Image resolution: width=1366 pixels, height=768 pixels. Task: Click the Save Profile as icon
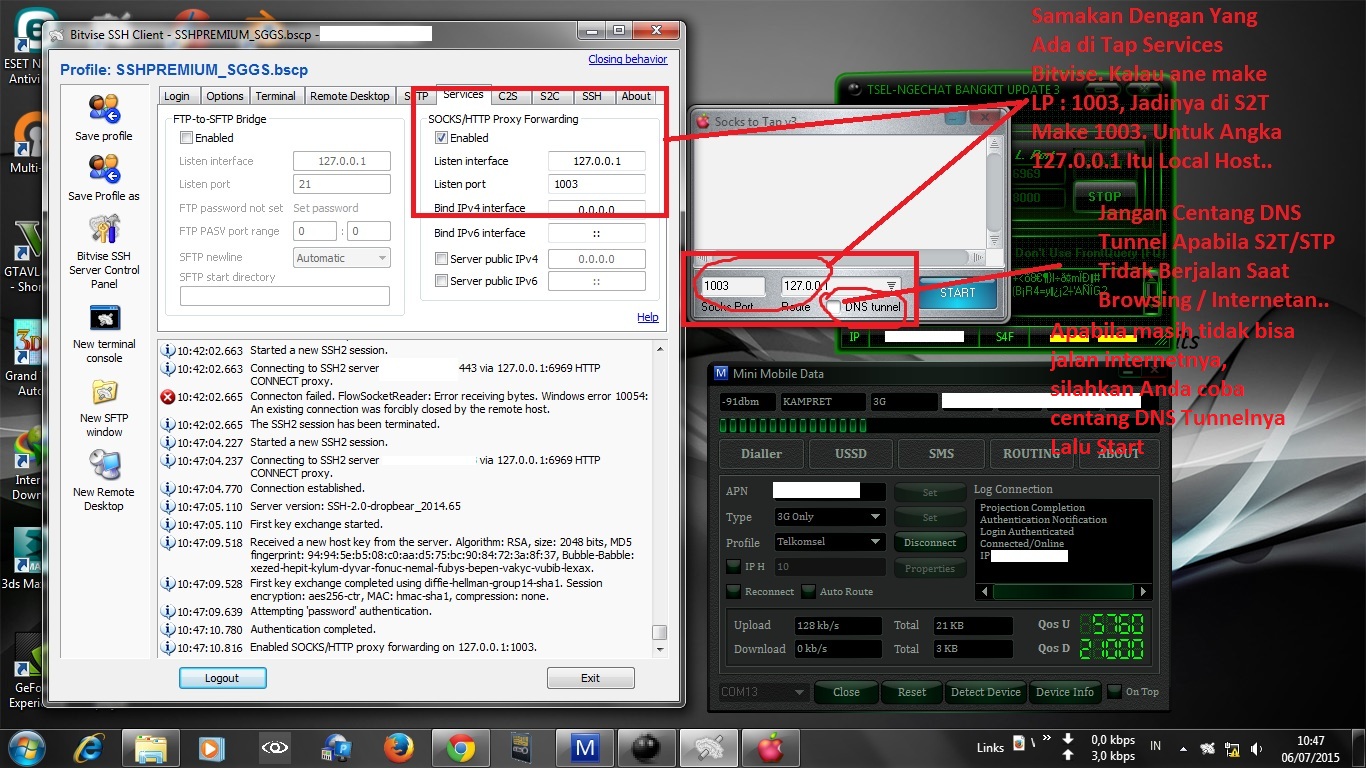(x=104, y=169)
